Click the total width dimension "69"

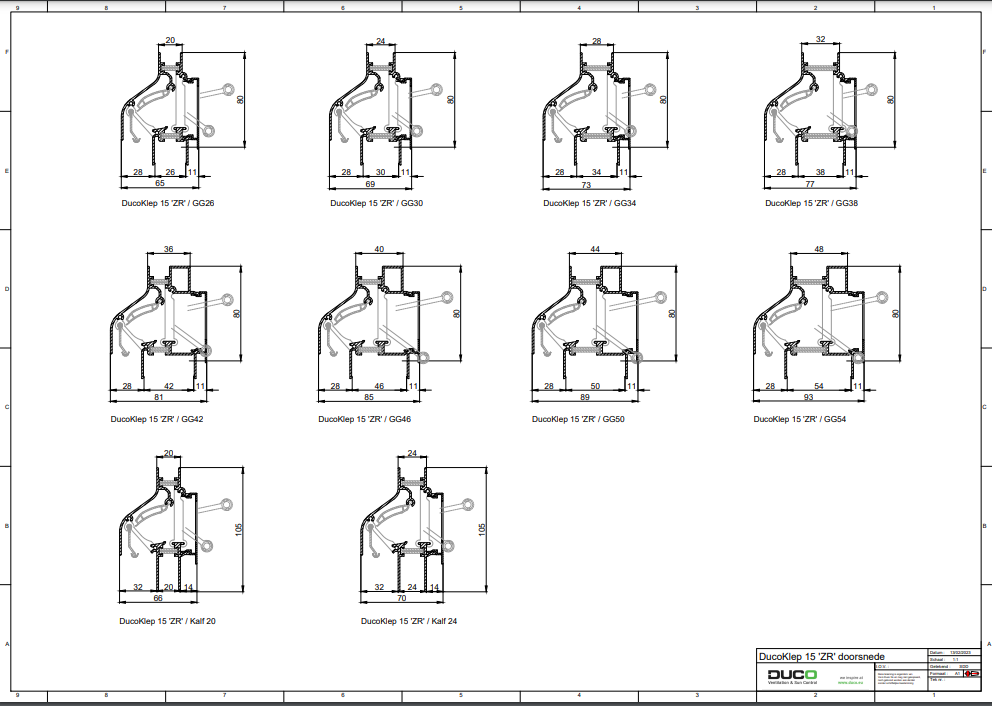[370, 184]
